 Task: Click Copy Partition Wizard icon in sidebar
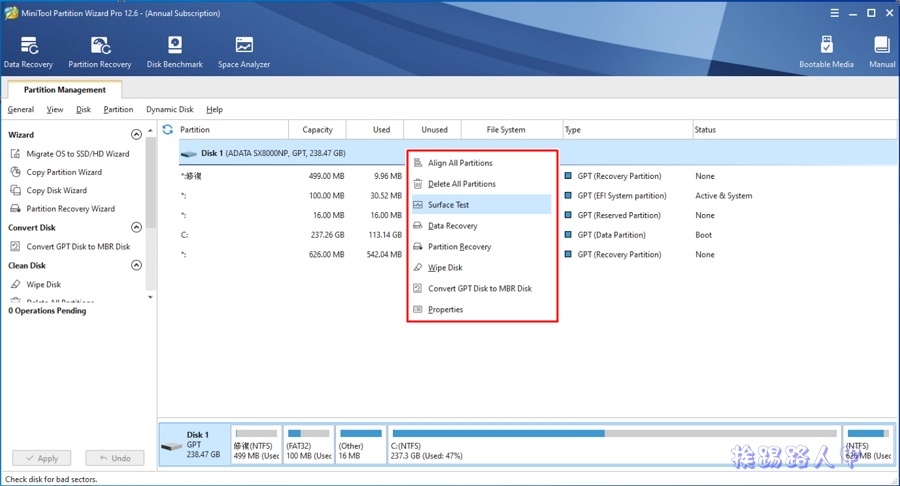(x=15, y=172)
